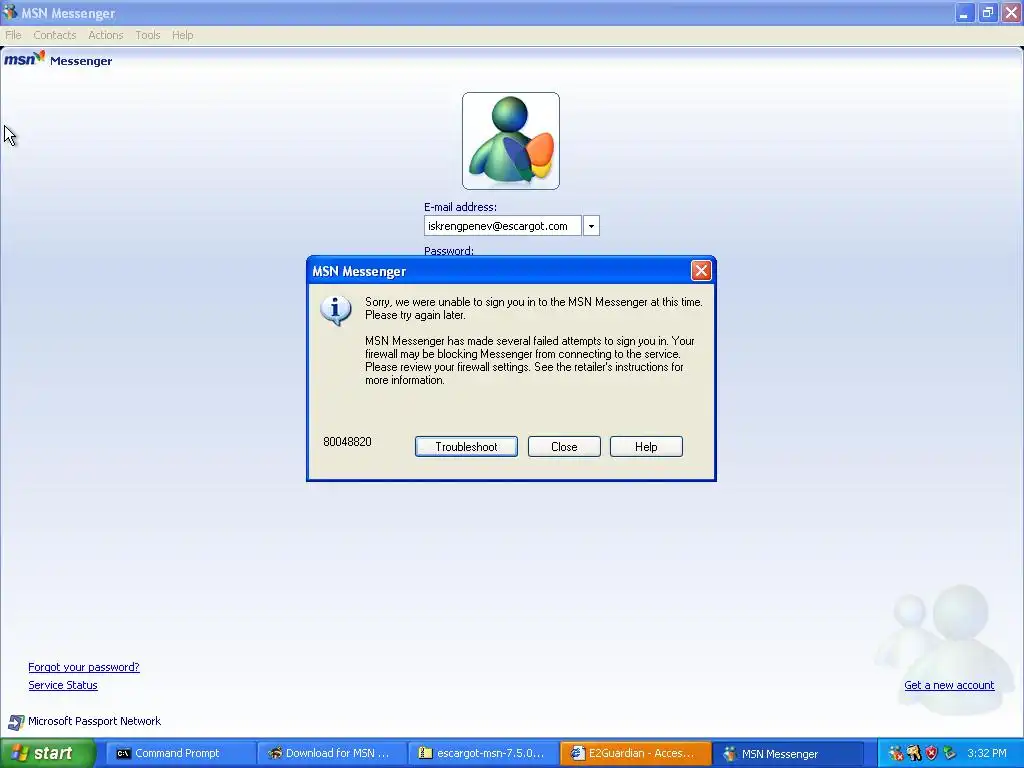Viewport: 1024px width, 768px height.
Task: Open the Service Status link
Action: click(63, 685)
